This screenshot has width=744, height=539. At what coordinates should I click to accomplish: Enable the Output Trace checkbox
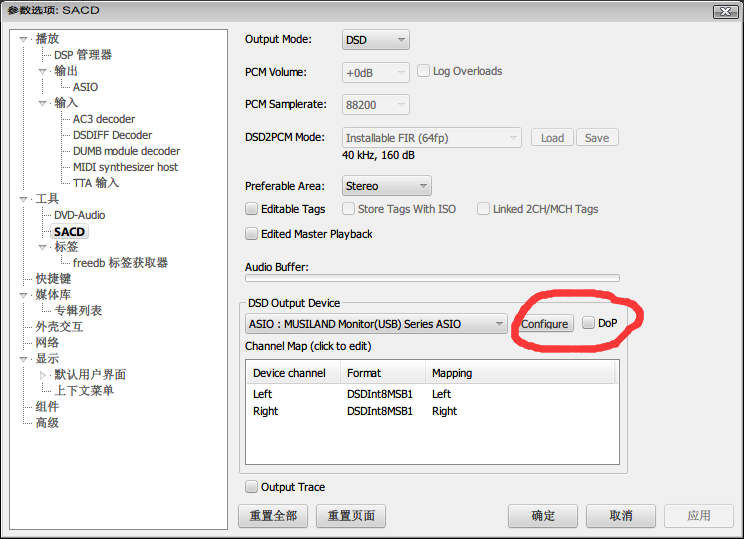tap(252, 487)
